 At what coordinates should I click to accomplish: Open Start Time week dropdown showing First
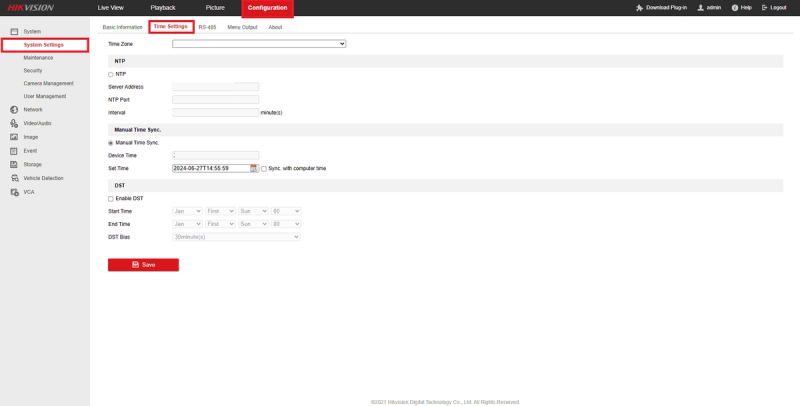coord(220,211)
